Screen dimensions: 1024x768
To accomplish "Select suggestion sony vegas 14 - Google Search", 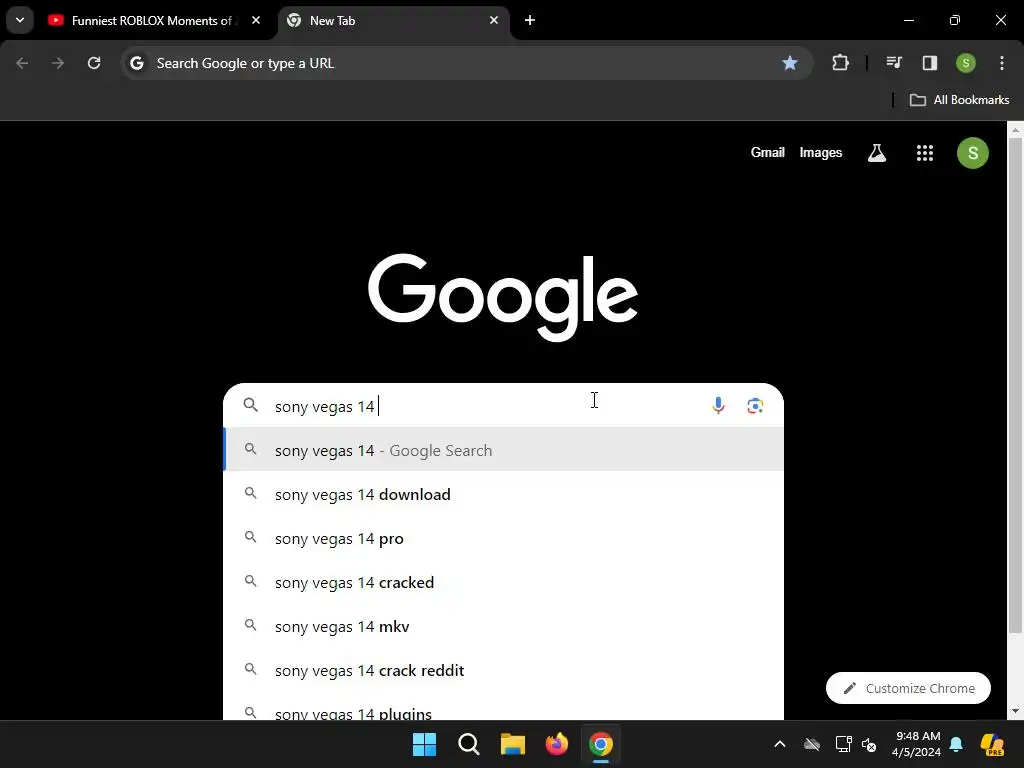I will pyautogui.click(x=504, y=450).
